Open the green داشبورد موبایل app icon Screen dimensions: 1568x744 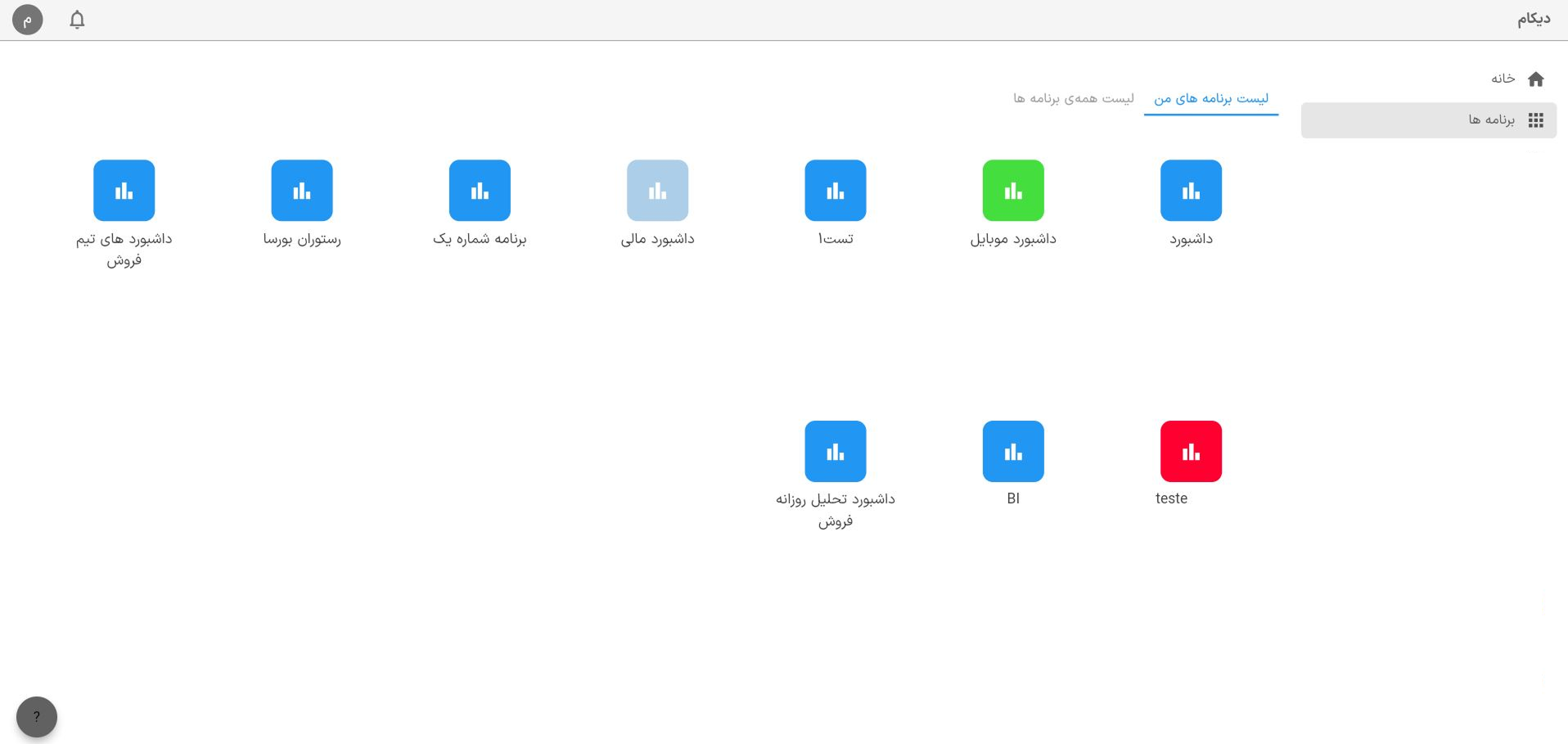pyautogui.click(x=1013, y=190)
